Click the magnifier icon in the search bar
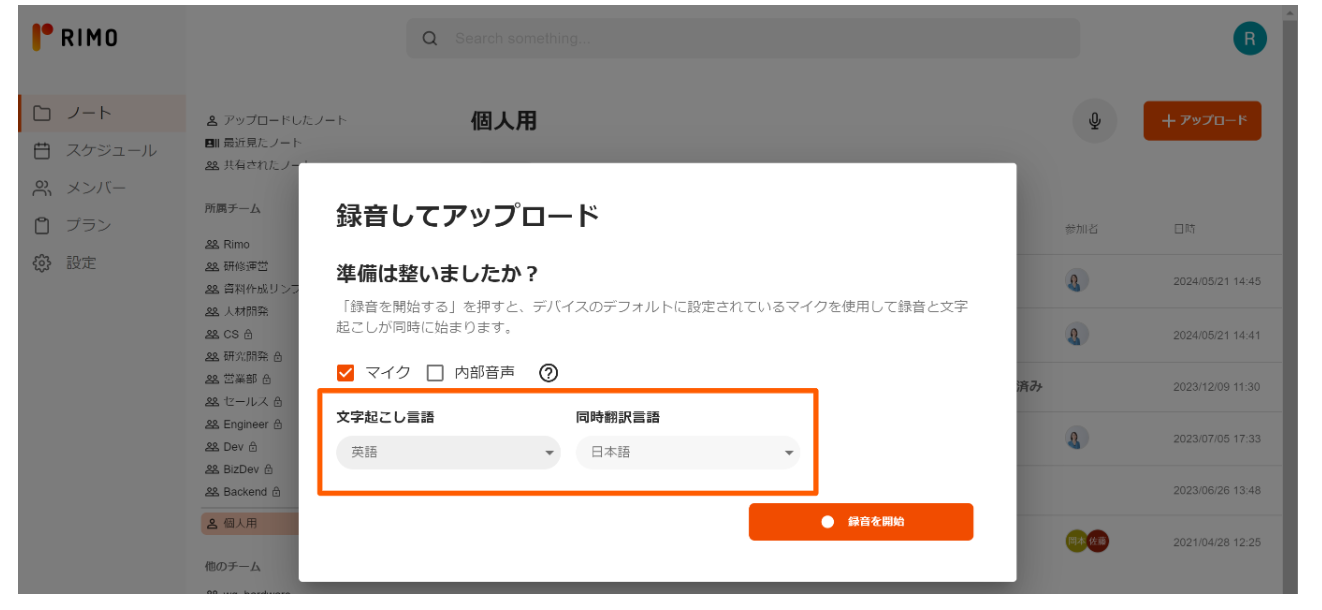Screen dimensions: 1322x610 point(430,38)
